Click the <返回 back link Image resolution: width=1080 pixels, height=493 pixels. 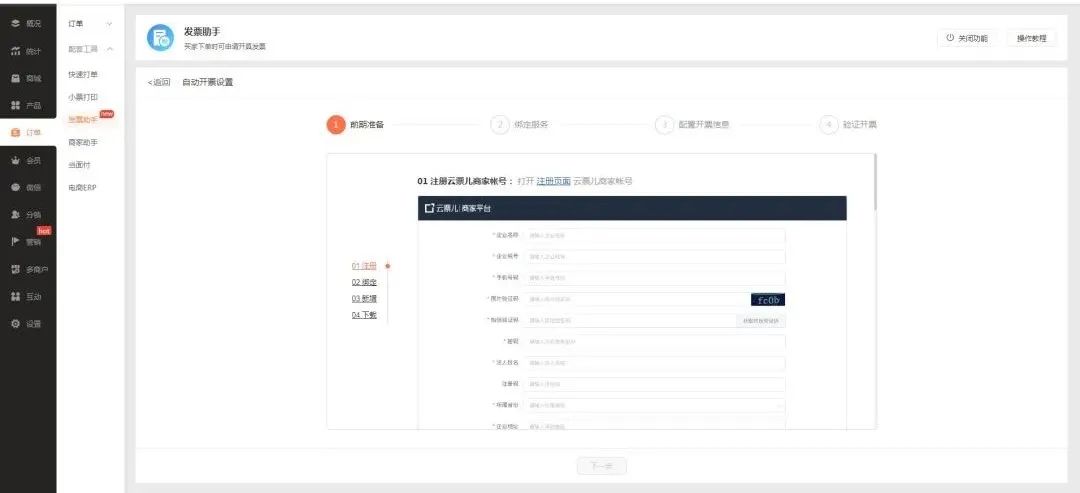159,82
